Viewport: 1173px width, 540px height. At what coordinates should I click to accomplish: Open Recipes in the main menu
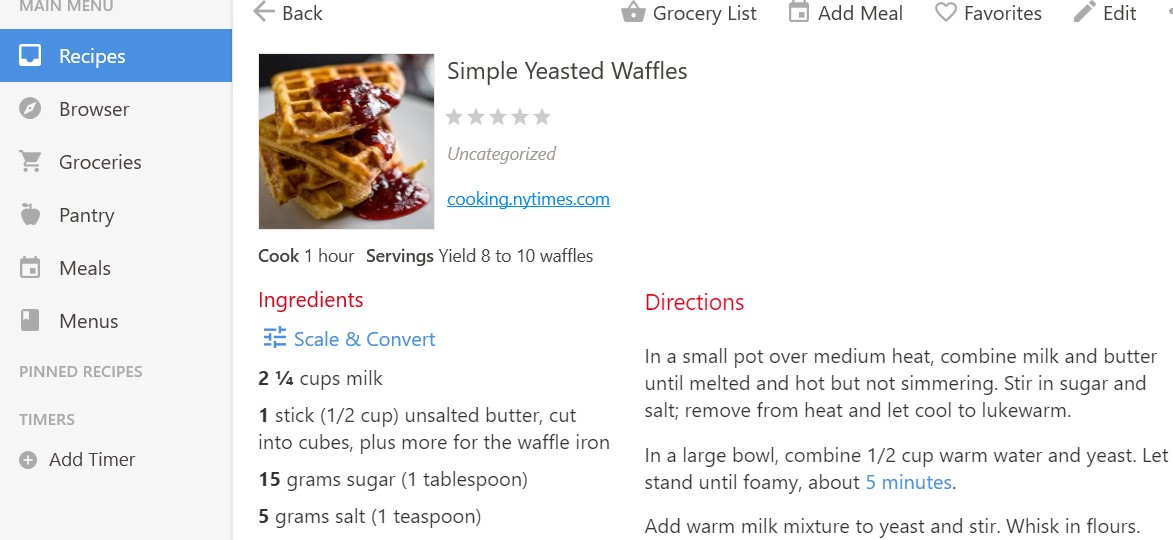[91, 56]
